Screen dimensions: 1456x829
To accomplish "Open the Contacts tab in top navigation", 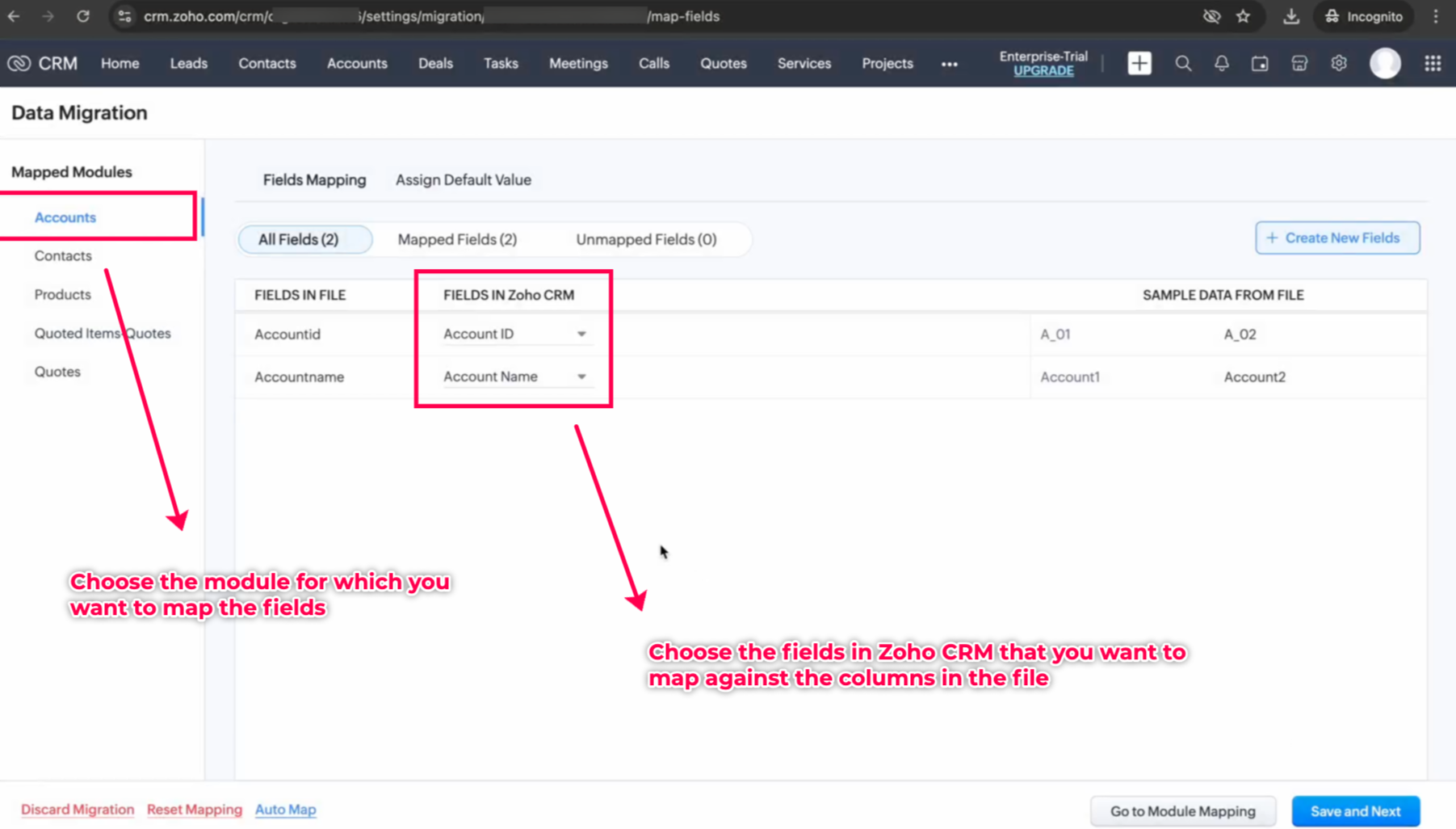I will [267, 63].
